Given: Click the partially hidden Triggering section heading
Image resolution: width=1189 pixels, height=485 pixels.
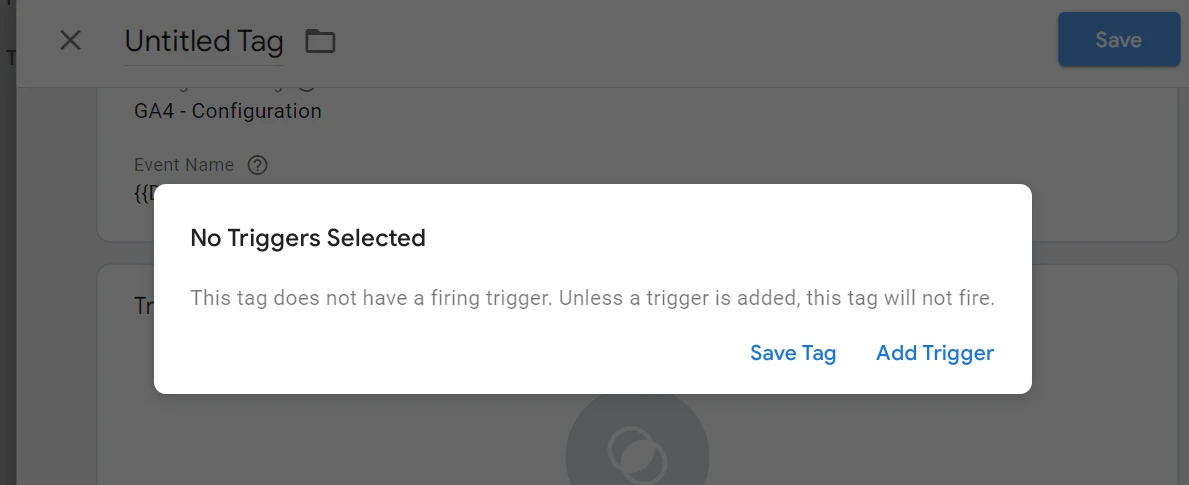Looking at the screenshot, I should [x=143, y=306].
